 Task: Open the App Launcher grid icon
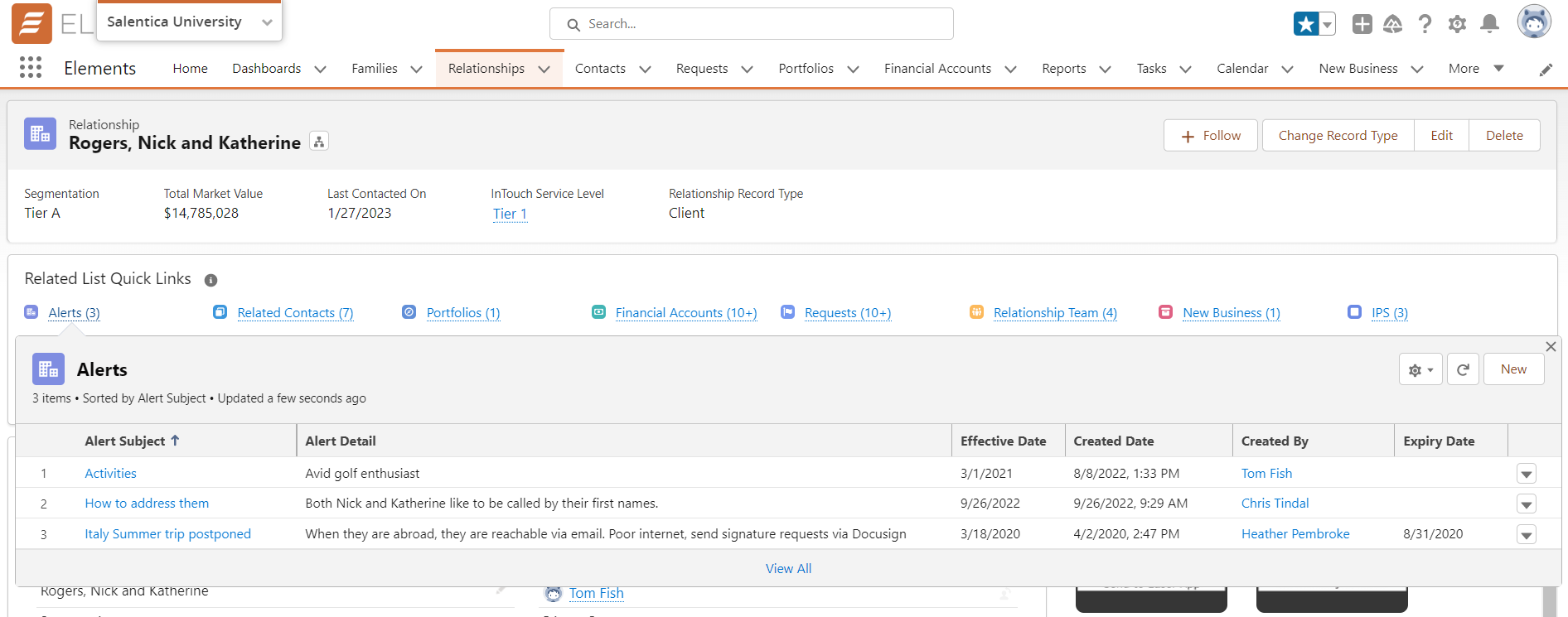click(31, 68)
